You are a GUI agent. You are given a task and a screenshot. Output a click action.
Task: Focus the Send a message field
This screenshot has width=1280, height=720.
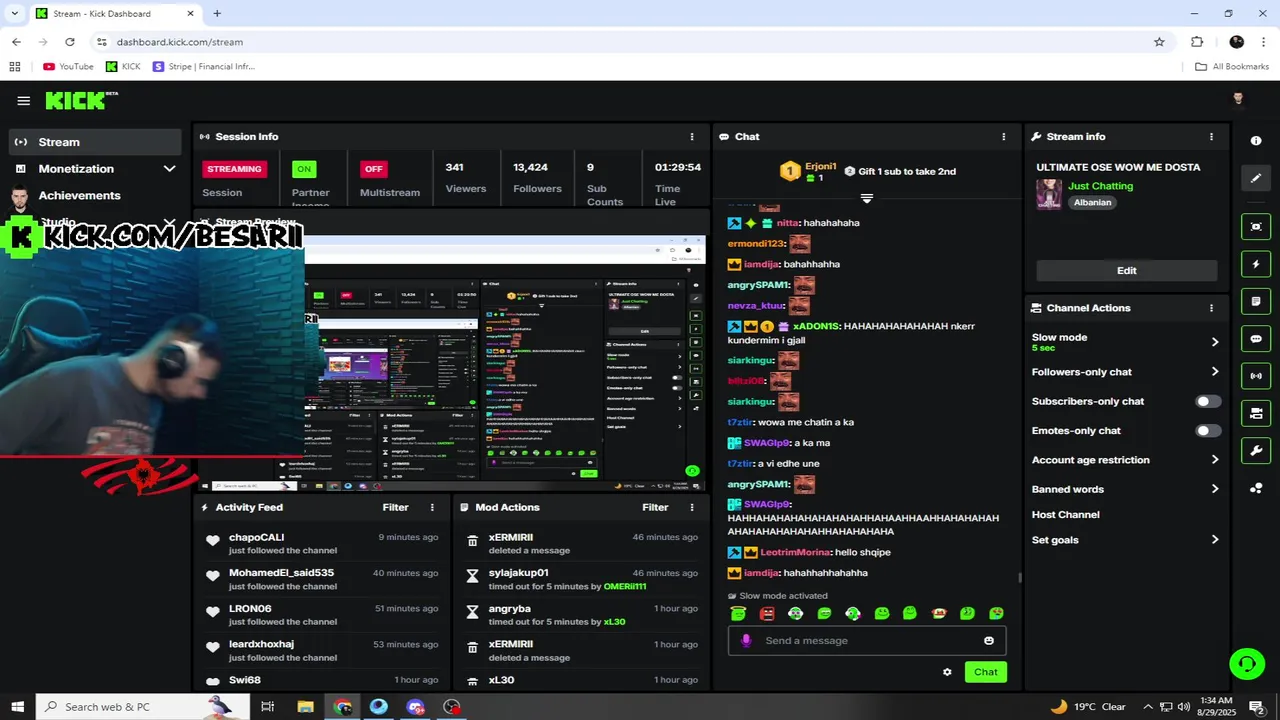[x=866, y=641]
